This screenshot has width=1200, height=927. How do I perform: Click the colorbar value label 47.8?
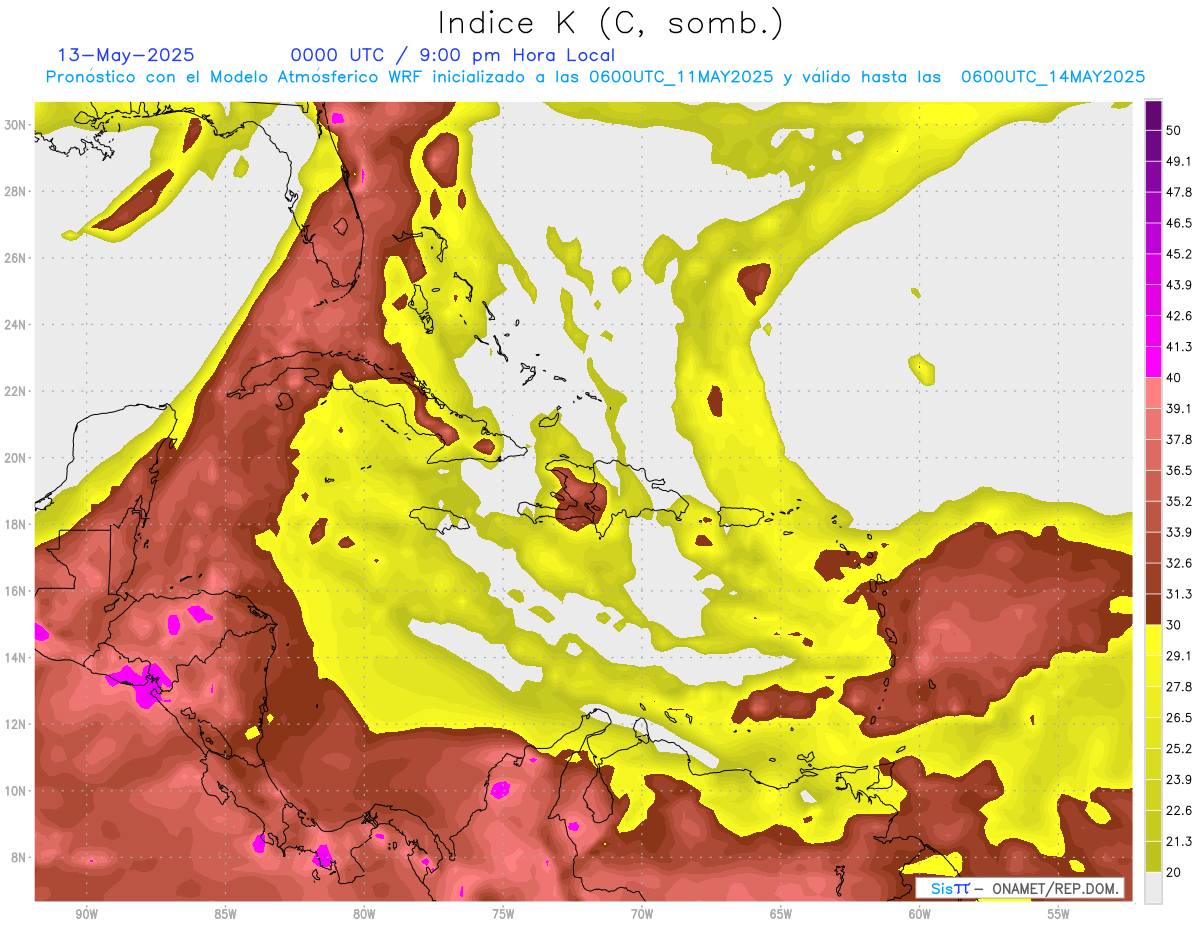pos(1179,192)
